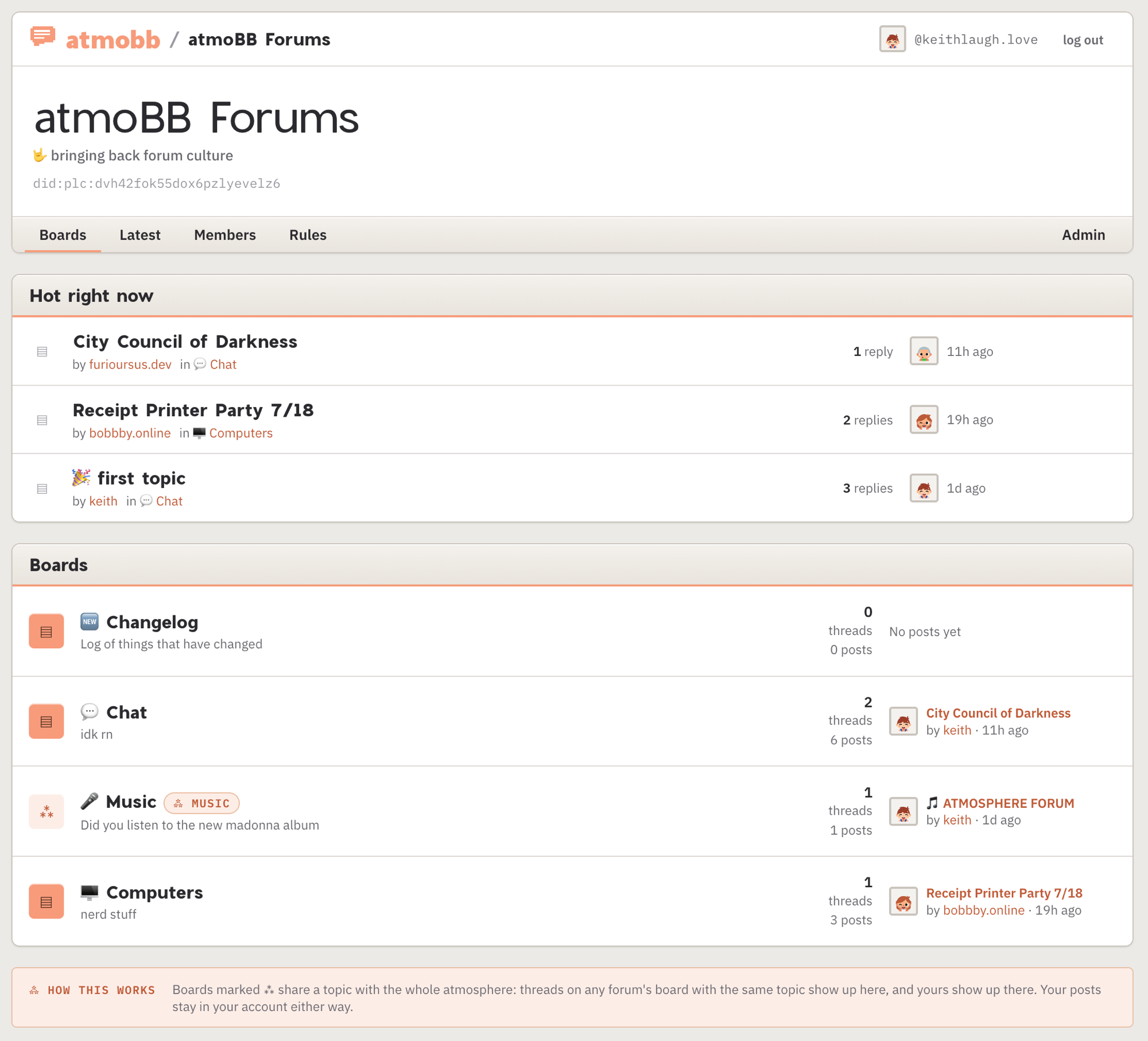Click the asterisks icon beside HOW THIS WORKS
This screenshot has width=1148, height=1041.
[34, 990]
